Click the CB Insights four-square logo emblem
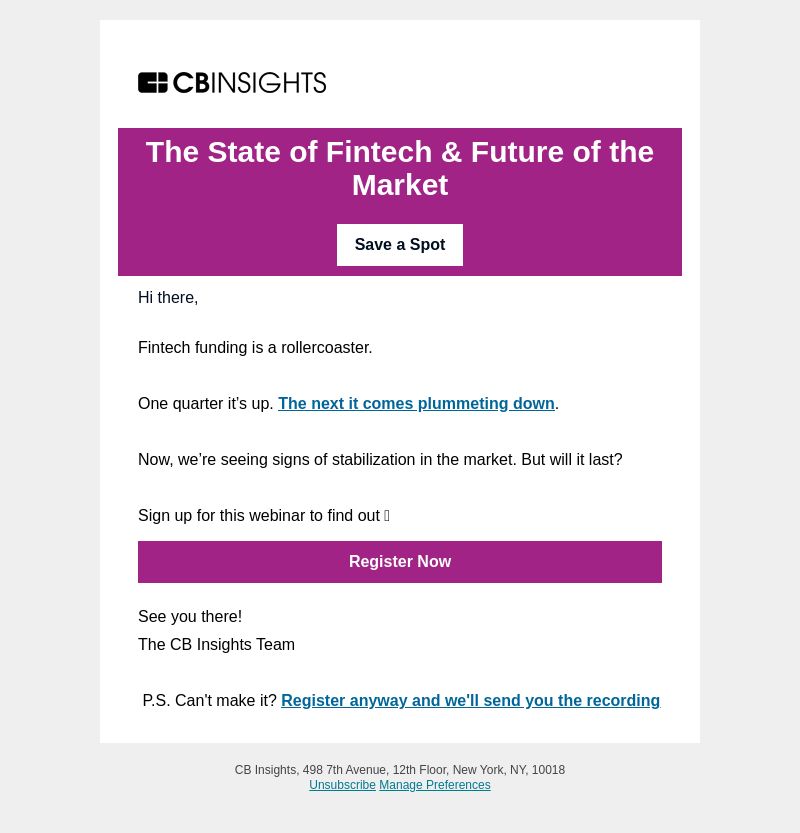800x833 pixels. pyautogui.click(x=152, y=83)
